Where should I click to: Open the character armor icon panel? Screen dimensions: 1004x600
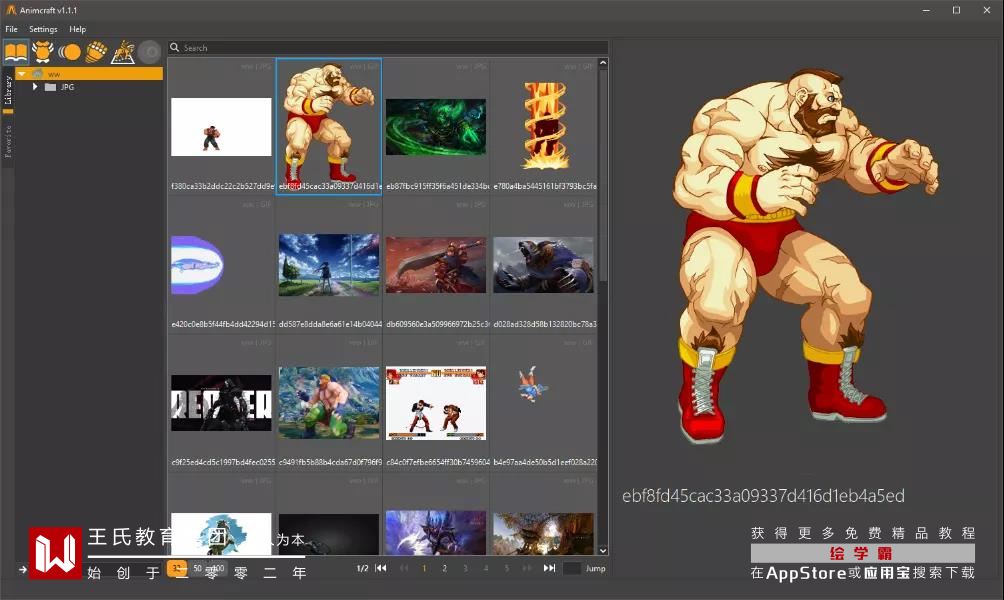pos(43,52)
